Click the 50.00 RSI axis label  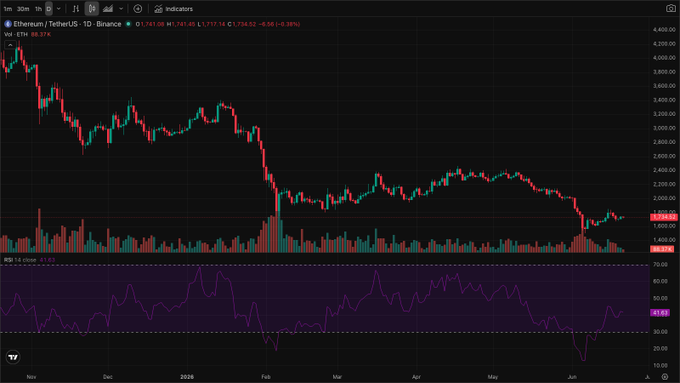click(x=660, y=298)
